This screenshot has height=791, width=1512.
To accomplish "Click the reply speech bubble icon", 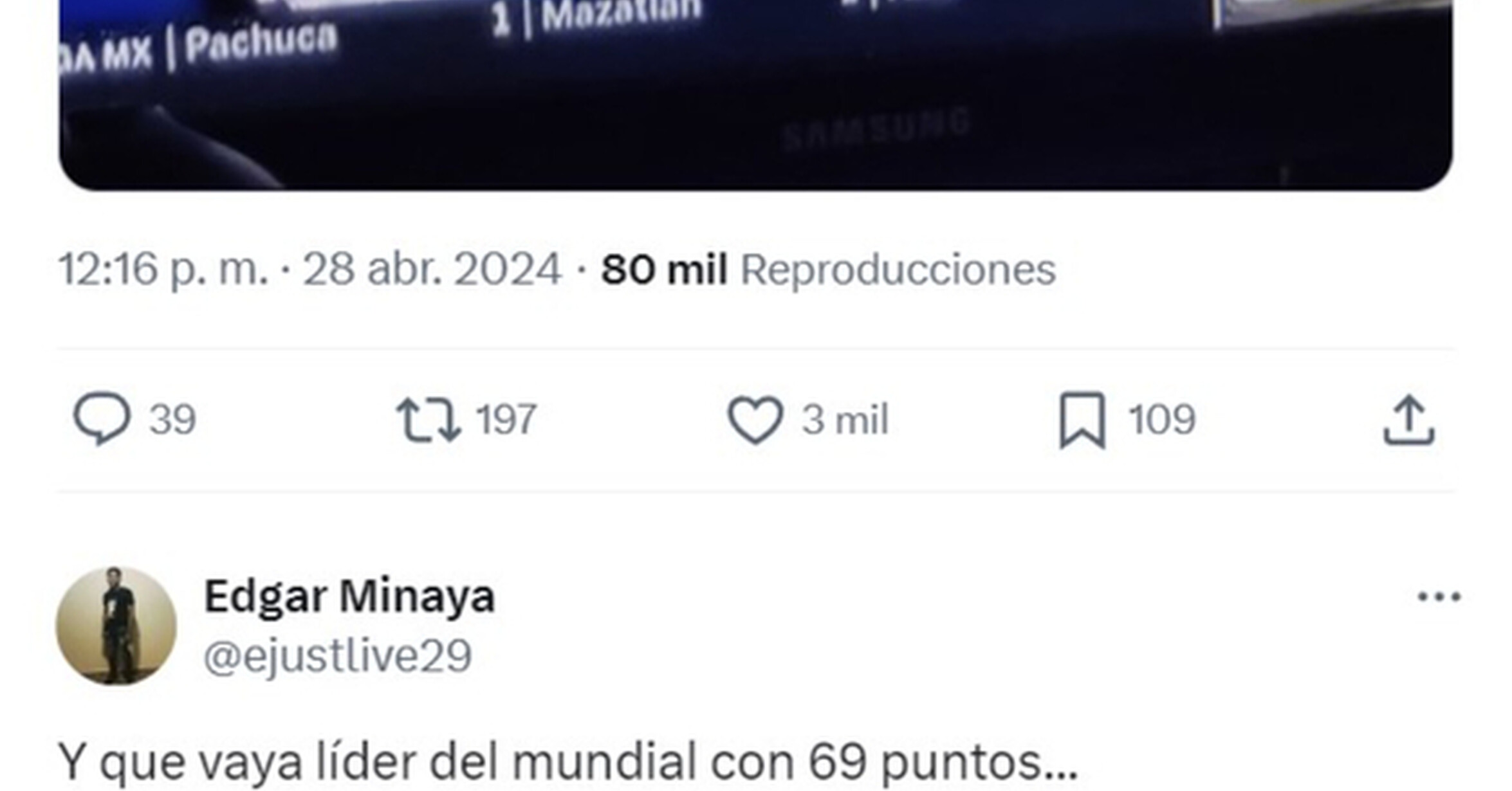I will coord(102,419).
